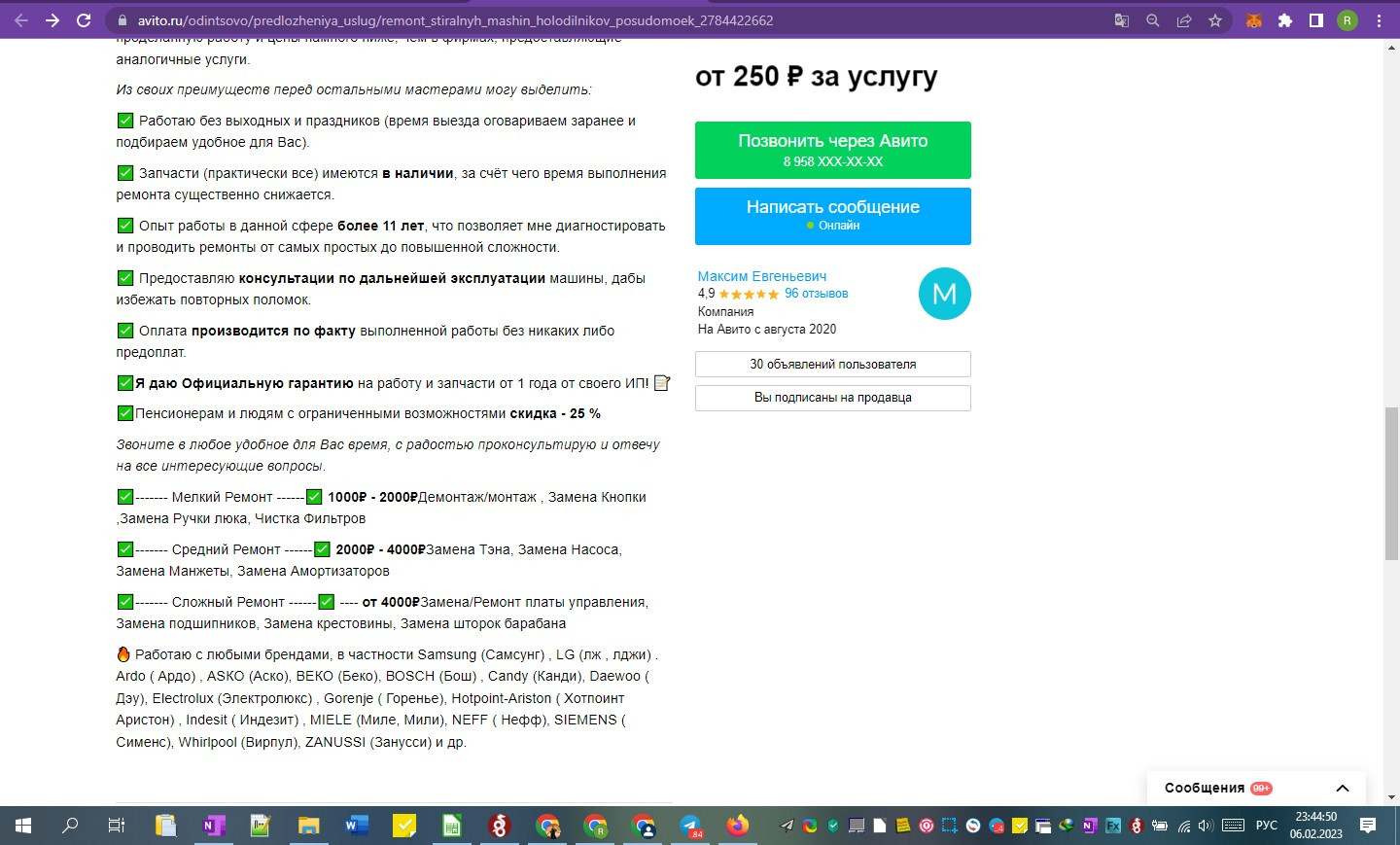Toggle the browser side panel
The image size is (1400, 845).
click(x=1316, y=20)
